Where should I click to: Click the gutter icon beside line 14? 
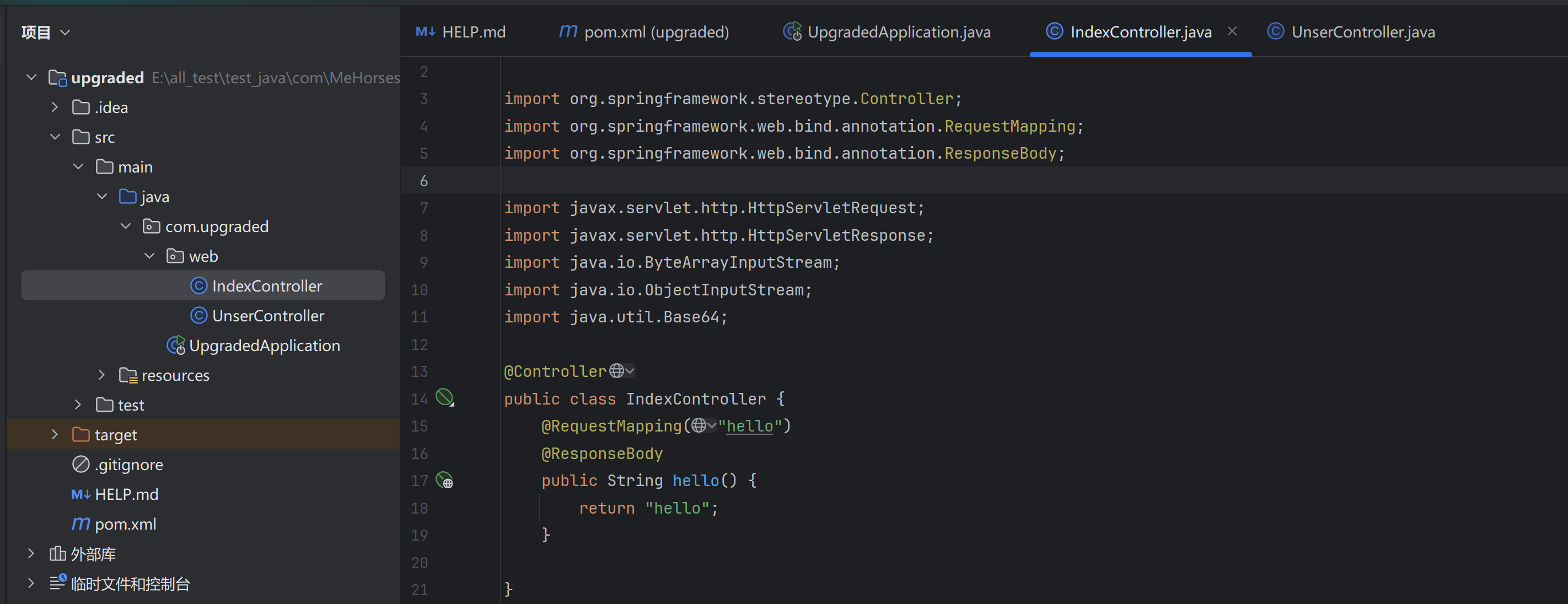445,398
